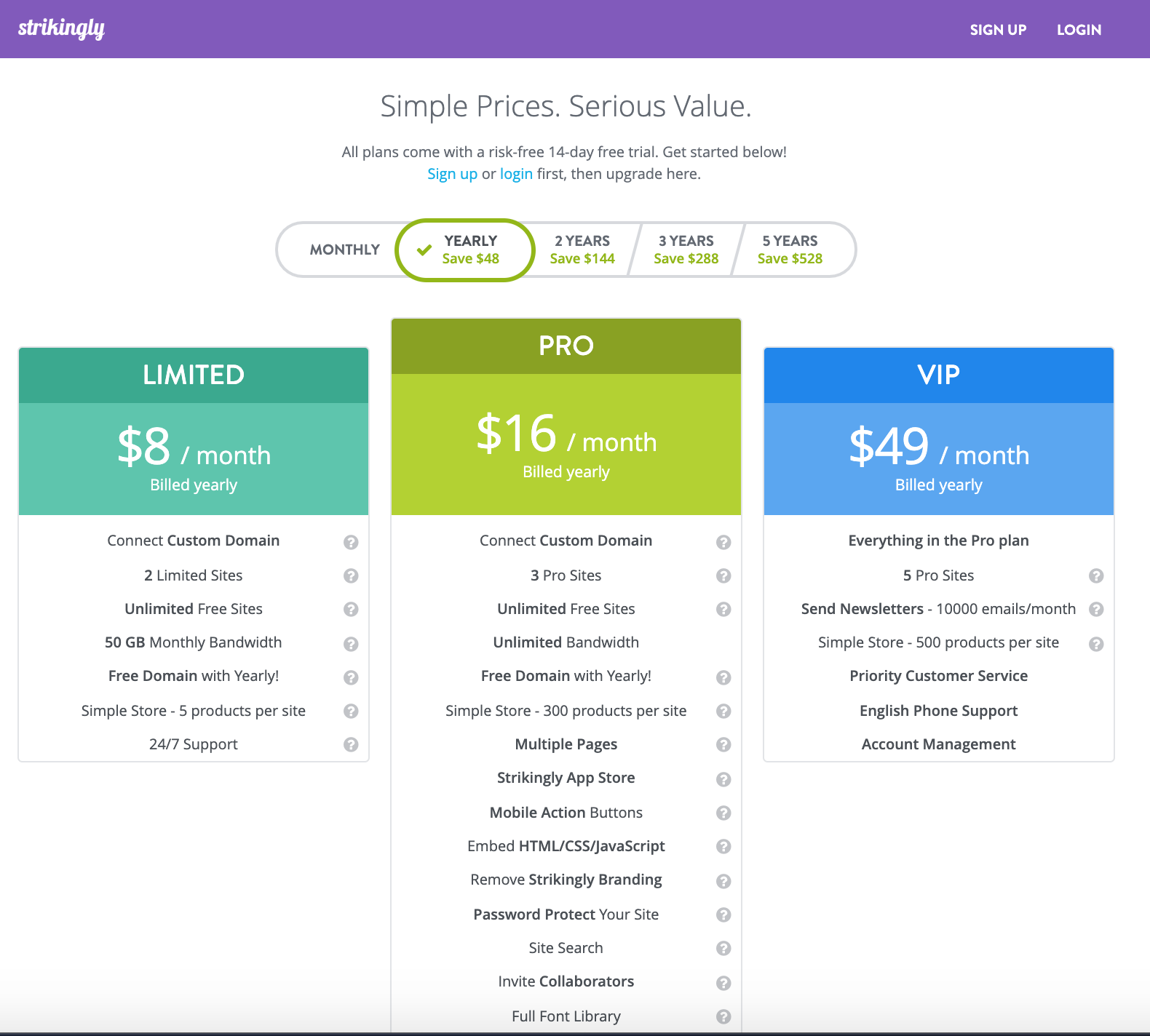Select 3 Years Save $288 option
1150x1036 pixels.
(686, 250)
